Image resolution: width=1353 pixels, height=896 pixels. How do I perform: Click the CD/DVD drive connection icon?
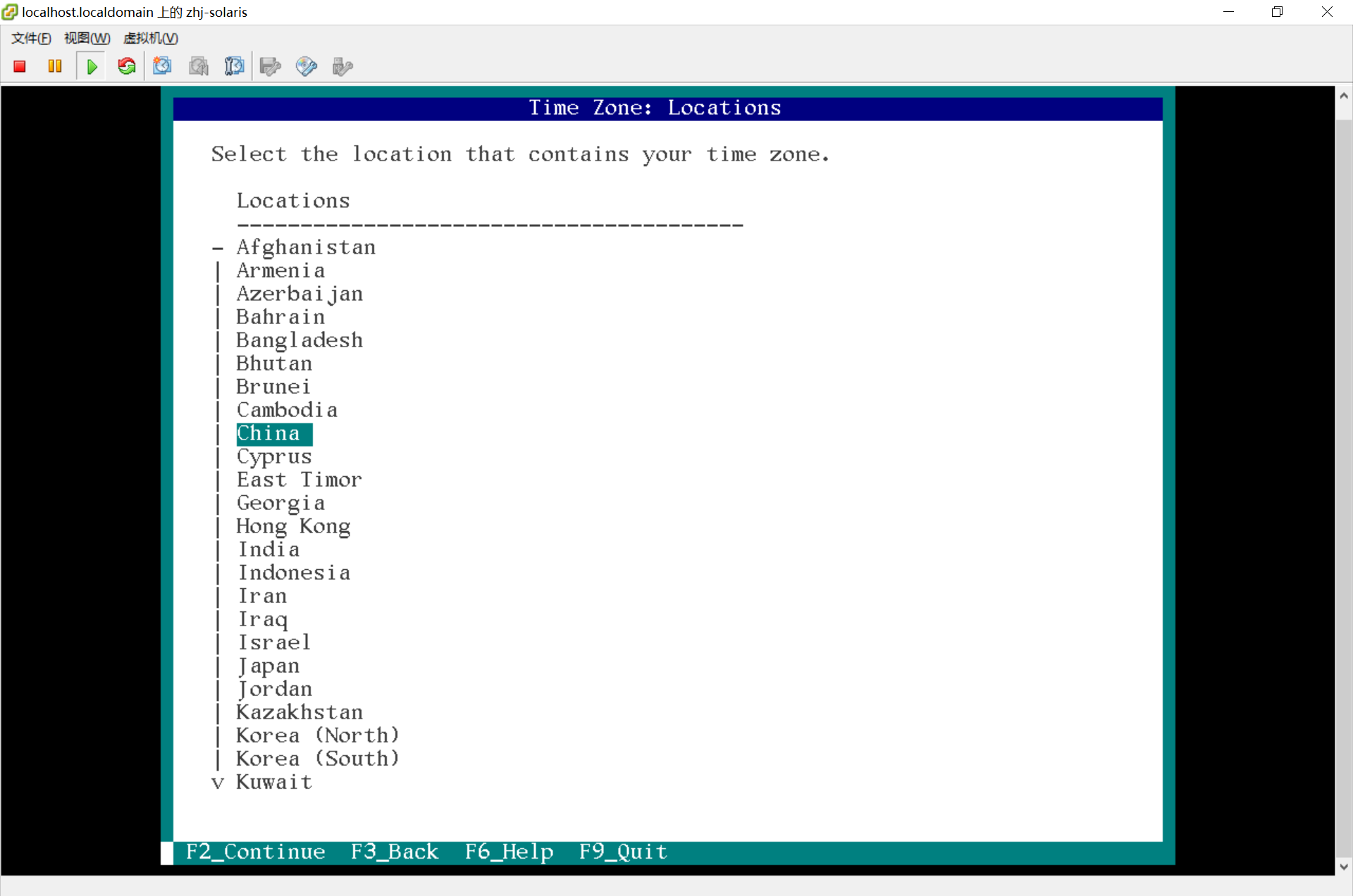pyautogui.click(x=306, y=66)
